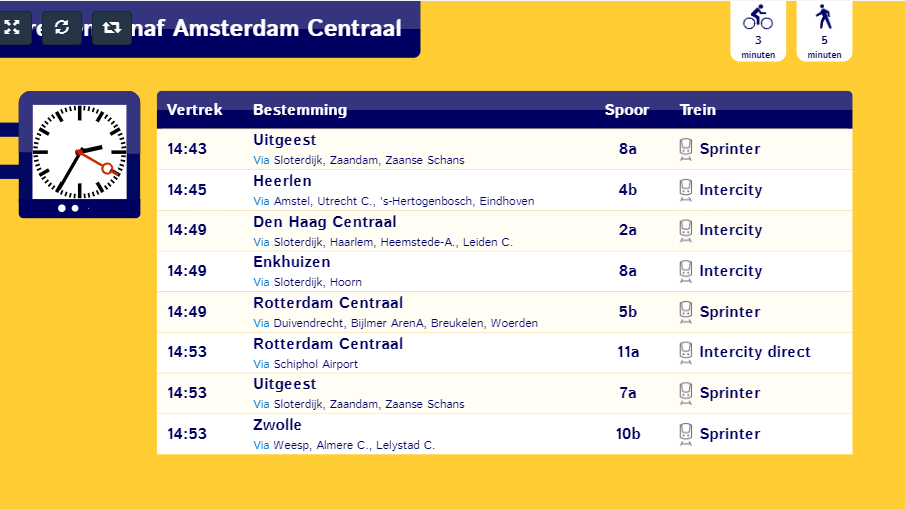905x509 pixels.
Task: Click train icon next to Intercity direct
Action: click(x=685, y=353)
